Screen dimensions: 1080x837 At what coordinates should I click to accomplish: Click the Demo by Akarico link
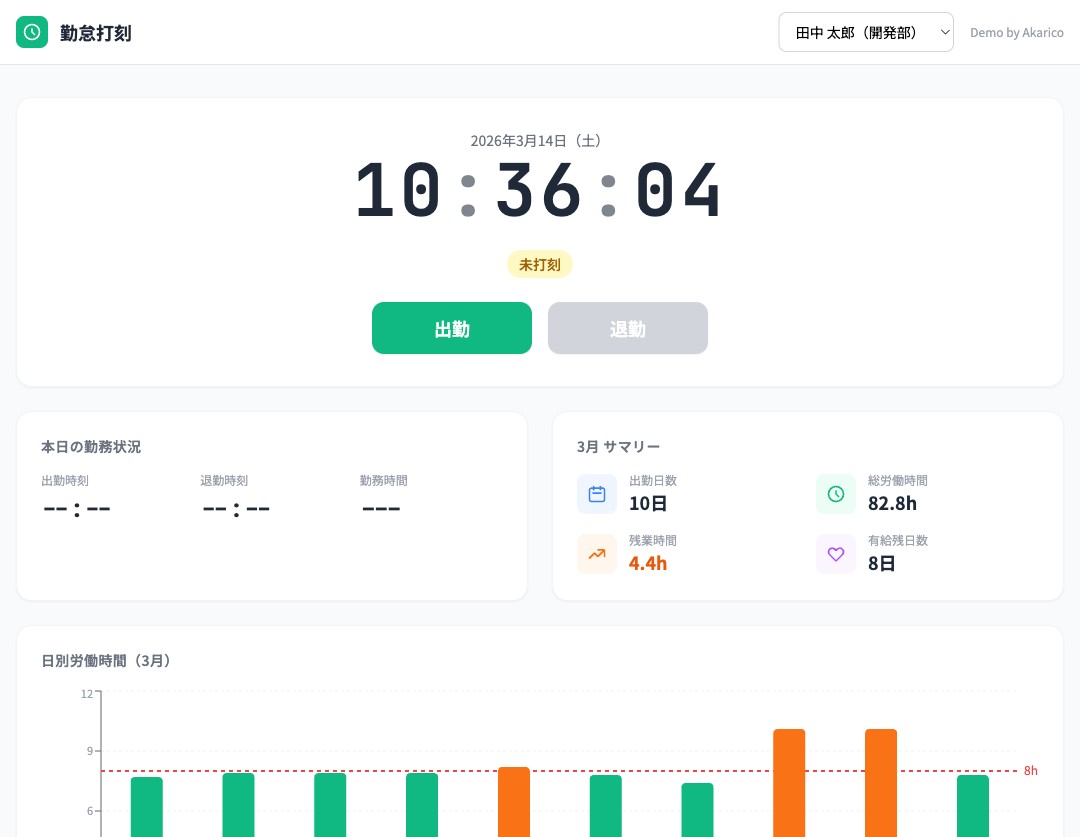click(x=1016, y=33)
